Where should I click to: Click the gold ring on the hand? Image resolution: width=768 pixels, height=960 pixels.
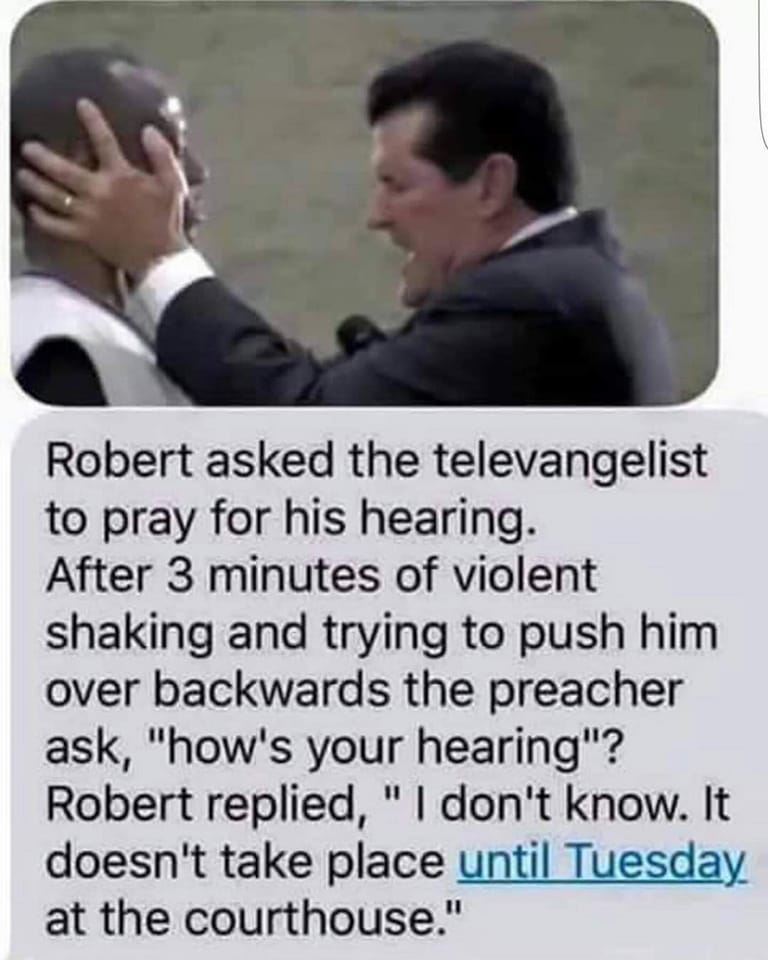68,201
